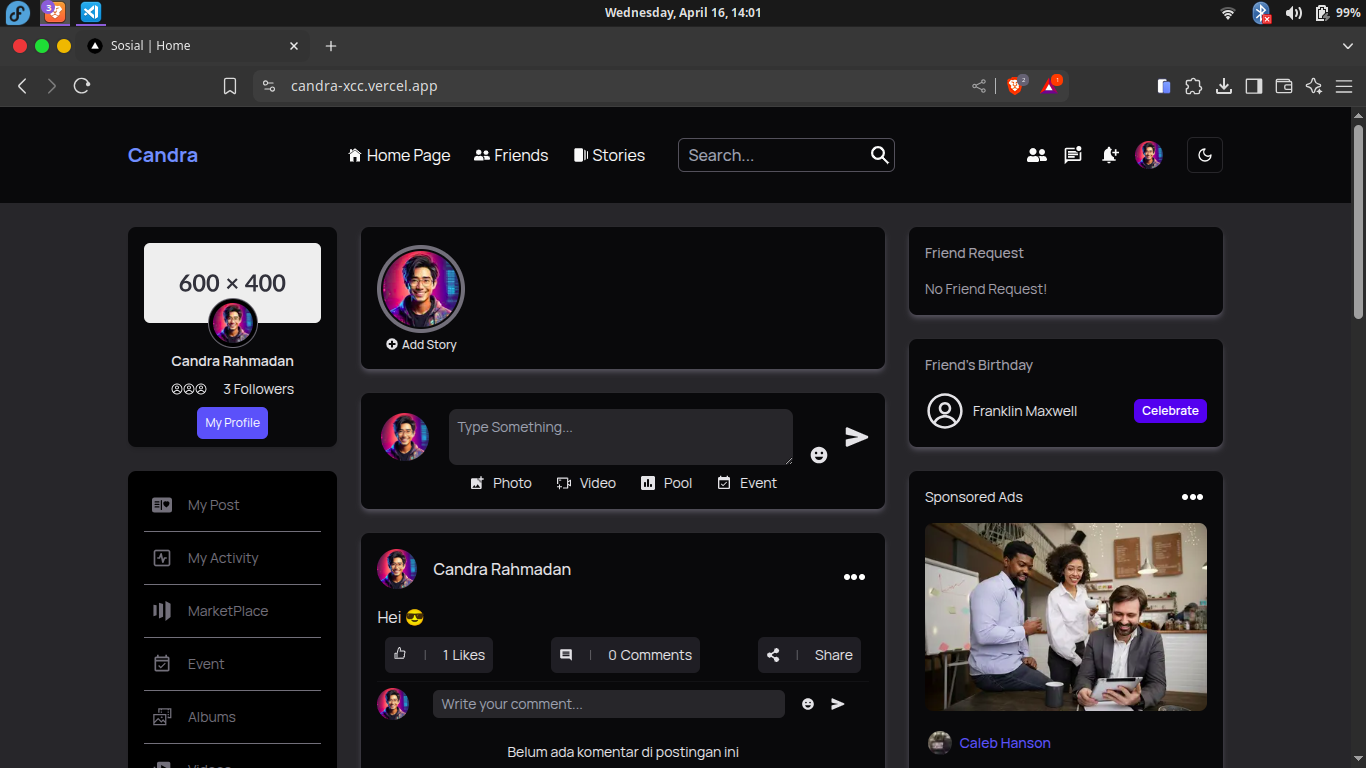Open the user avatar menu in navbar
Viewport: 1366px width, 768px height.
[x=1149, y=155]
